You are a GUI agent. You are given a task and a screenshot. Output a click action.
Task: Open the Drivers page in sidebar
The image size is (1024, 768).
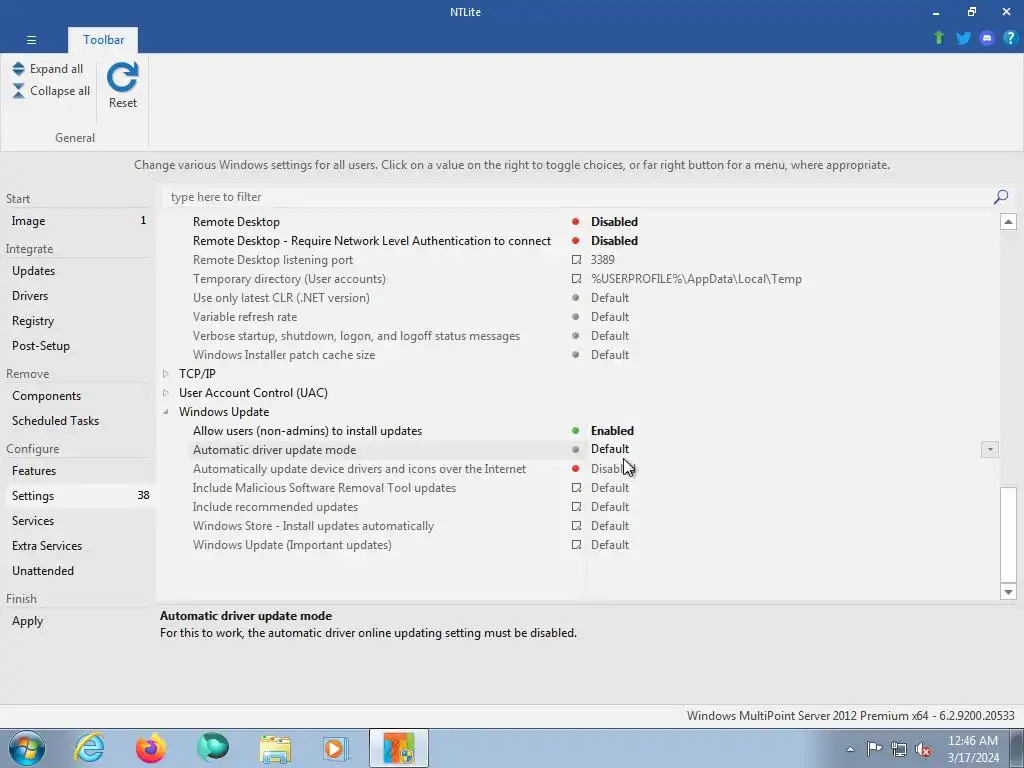coord(78,296)
